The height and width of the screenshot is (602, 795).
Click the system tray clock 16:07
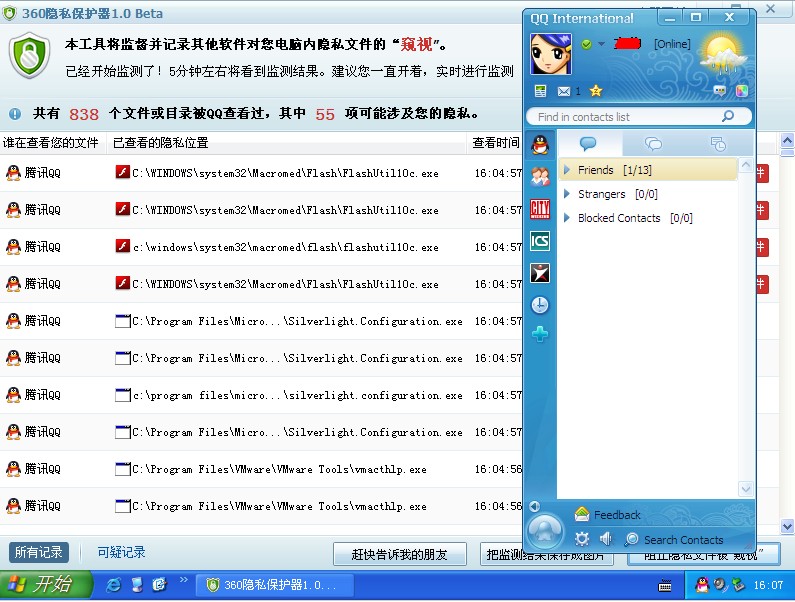tap(768, 585)
